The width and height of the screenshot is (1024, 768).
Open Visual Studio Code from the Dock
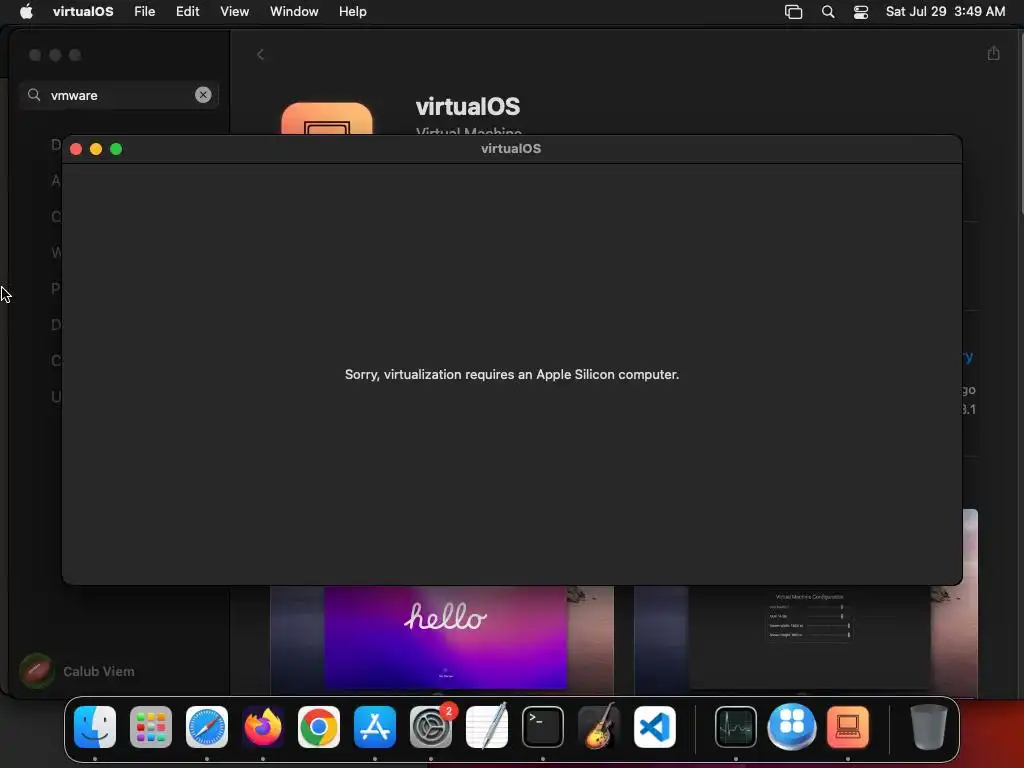(654, 727)
